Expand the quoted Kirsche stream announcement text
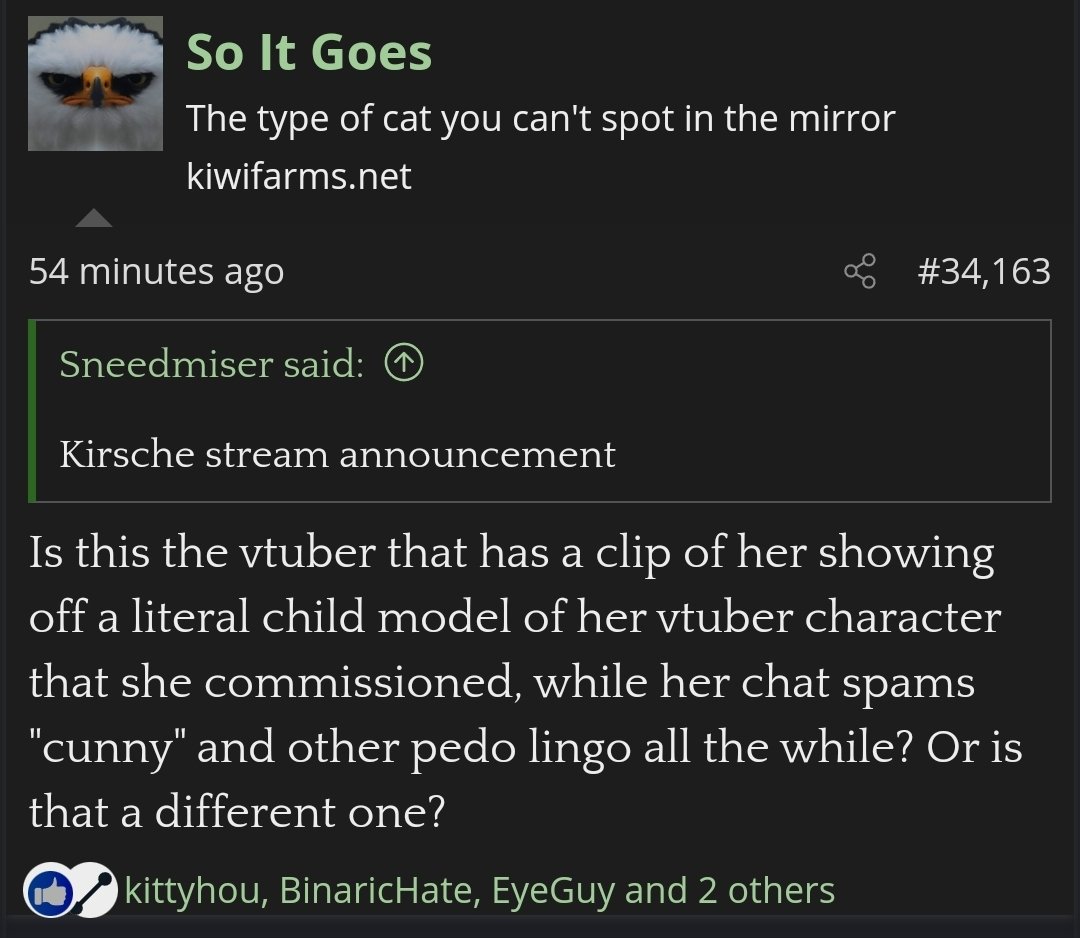 pyautogui.click(x=337, y=454)
